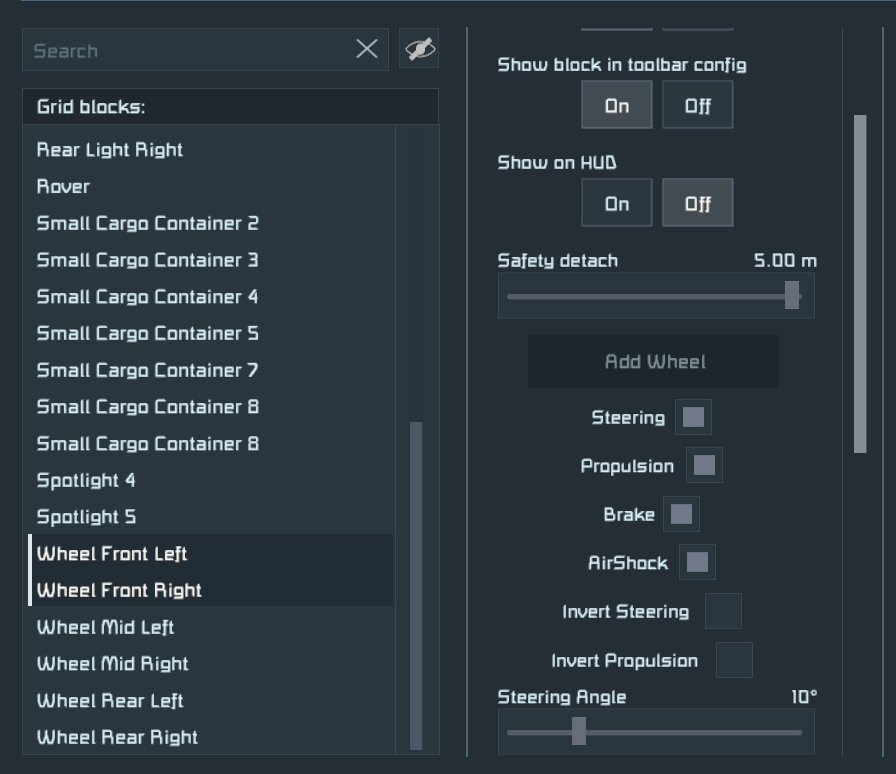The width and height of the screenshot is (896, 774).
Task: Toggle the Propulsion checkbox
Action: [x=704, y=465]
